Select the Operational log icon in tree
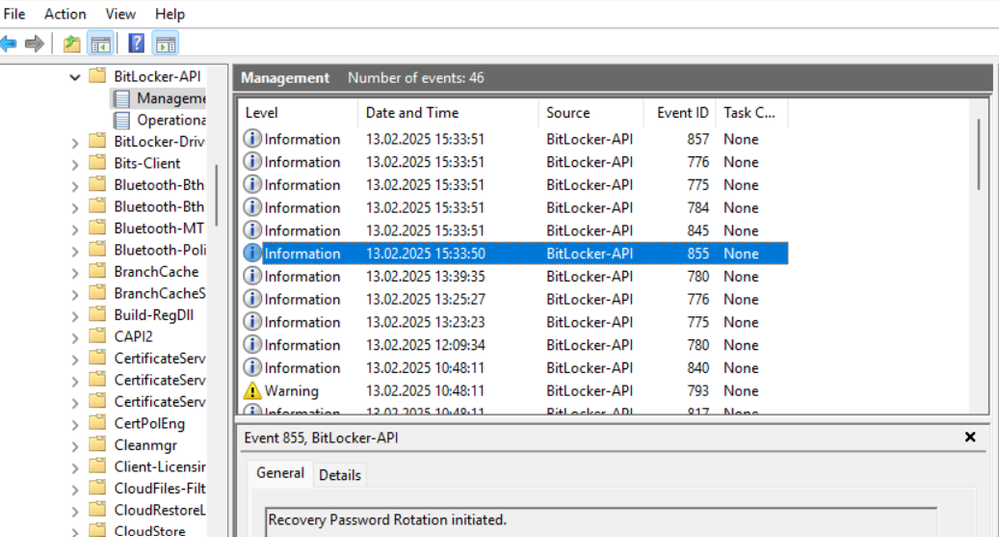The width and height of the screenshot is (999, 537). 121,120
